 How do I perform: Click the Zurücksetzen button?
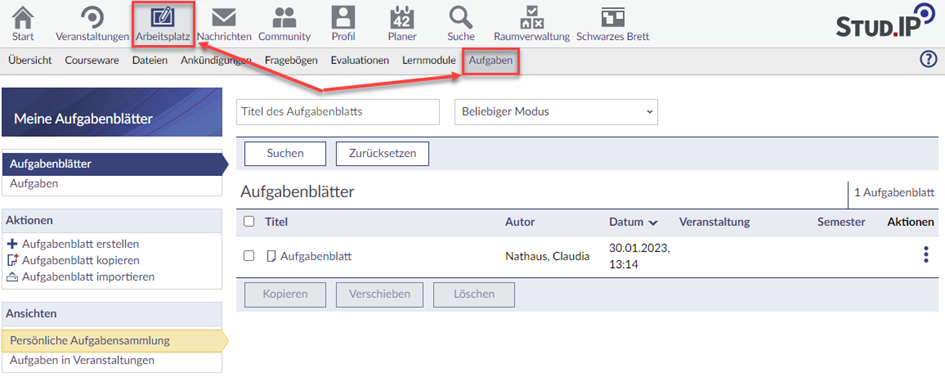382,154
